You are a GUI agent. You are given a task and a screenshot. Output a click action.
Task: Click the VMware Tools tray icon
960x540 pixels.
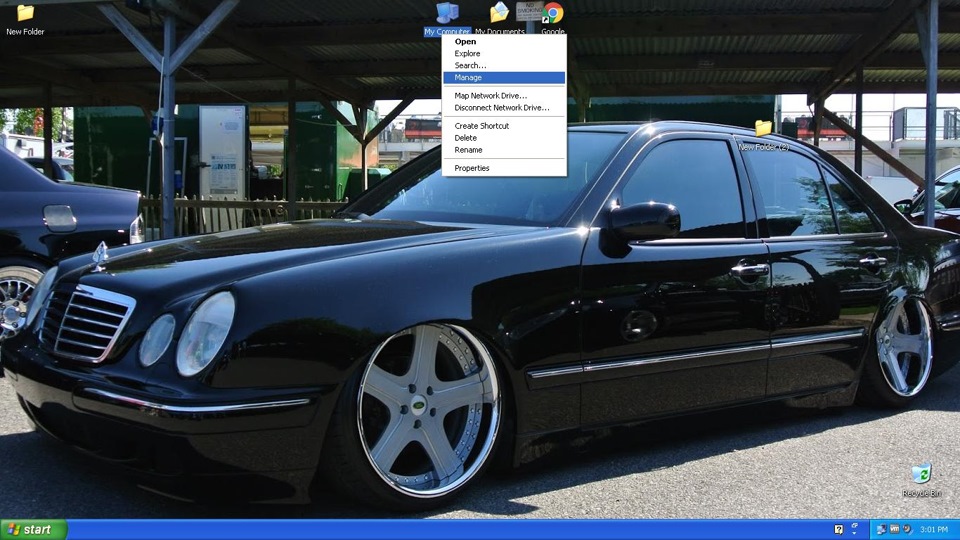click(x=894, y=529)
